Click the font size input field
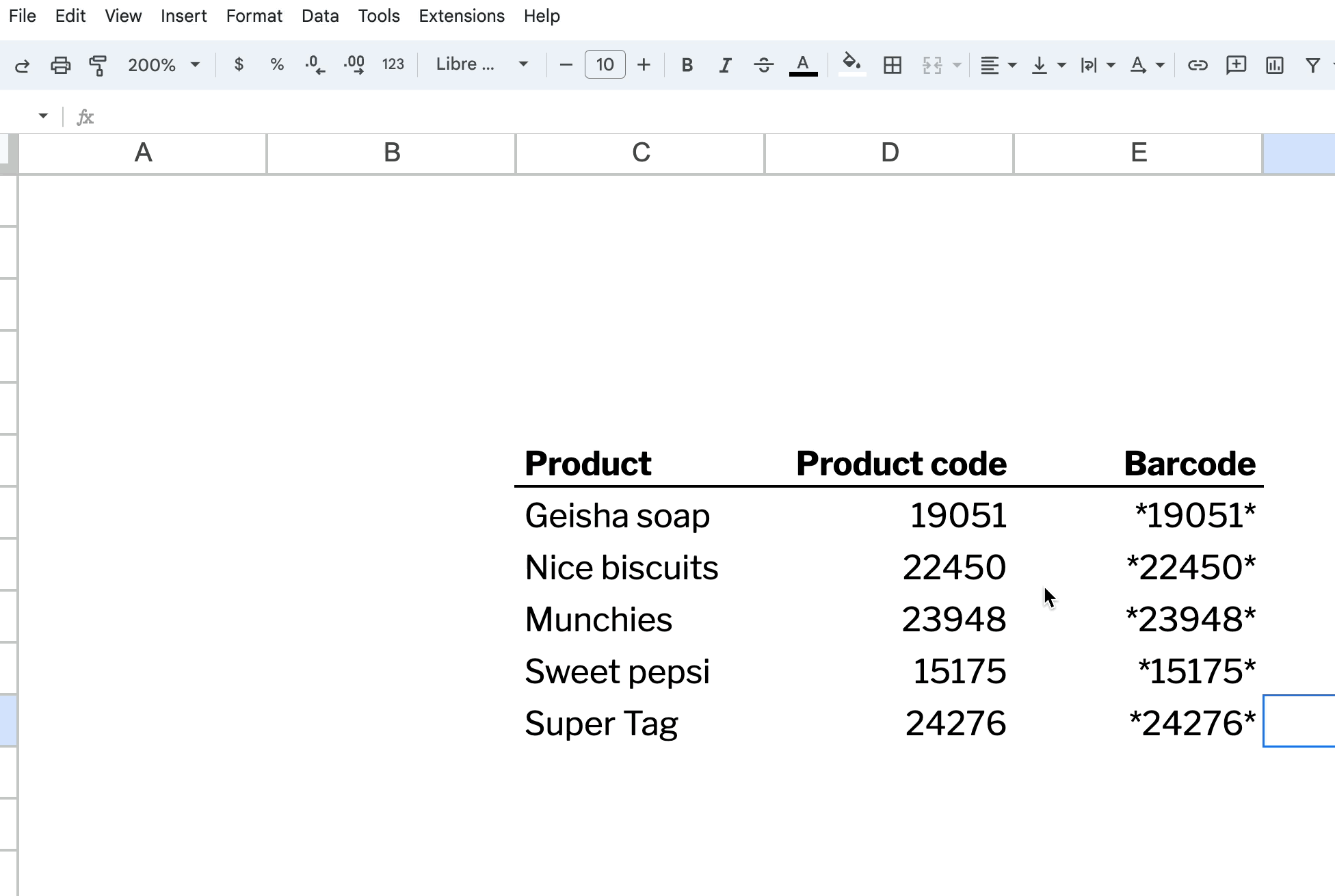 click(x=605, y=65)
